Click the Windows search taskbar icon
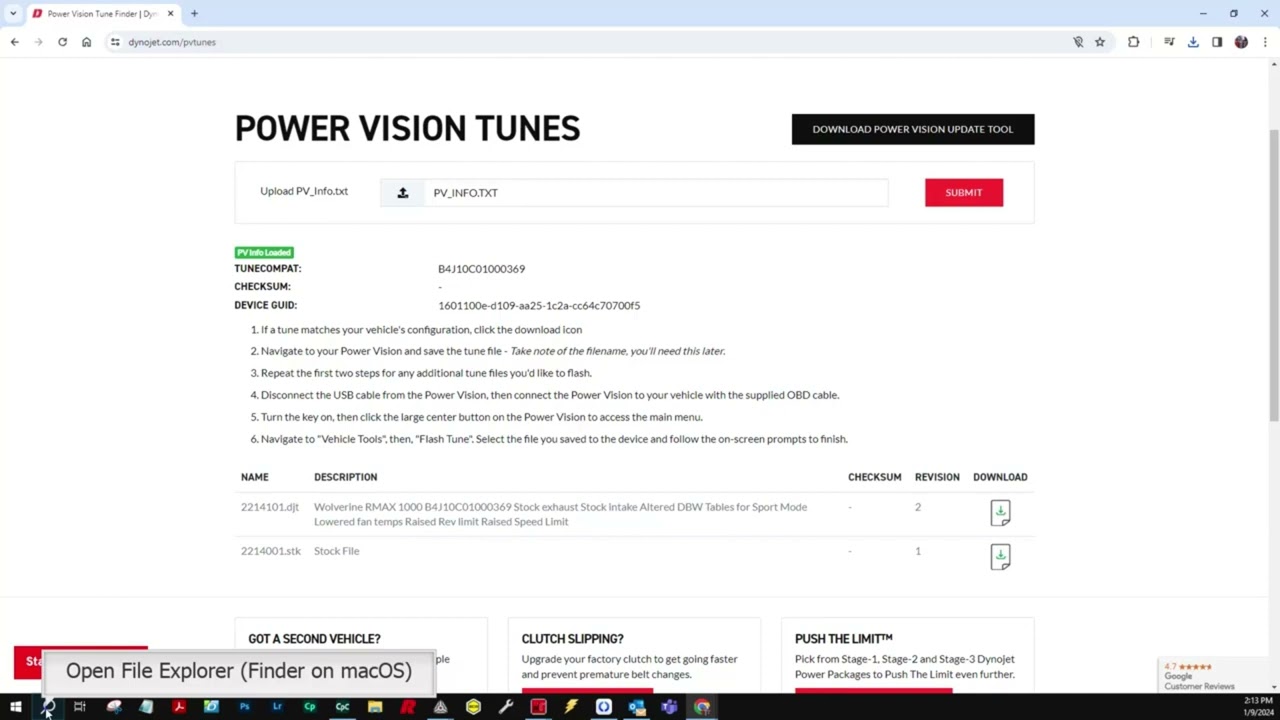The height and width of the screenshot is (720, 1280). tap(47, 707)
